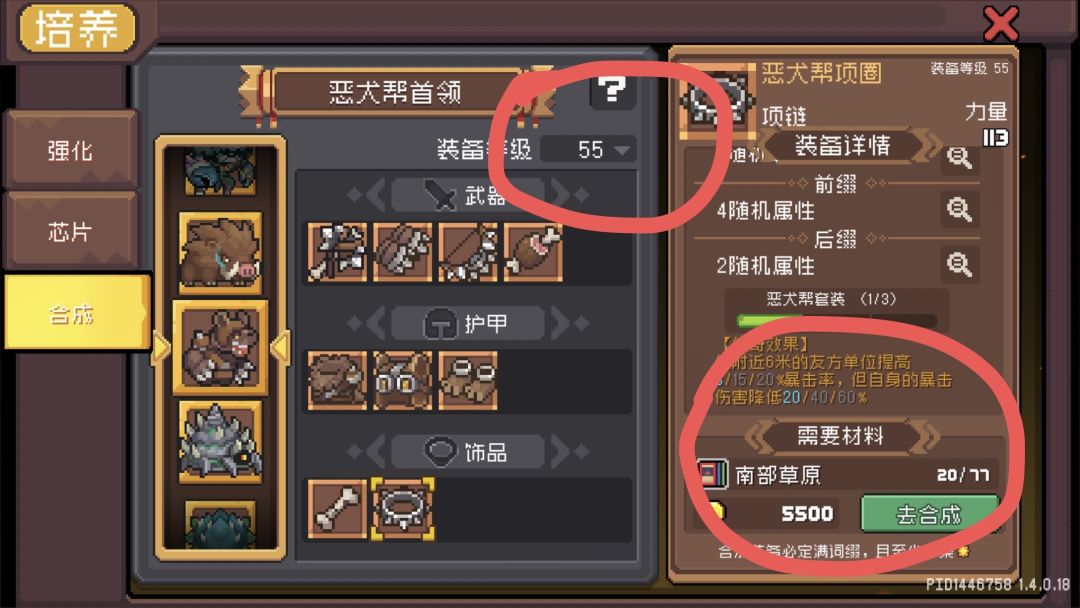Click the meat leg weapon icon

tap(533, 252)
